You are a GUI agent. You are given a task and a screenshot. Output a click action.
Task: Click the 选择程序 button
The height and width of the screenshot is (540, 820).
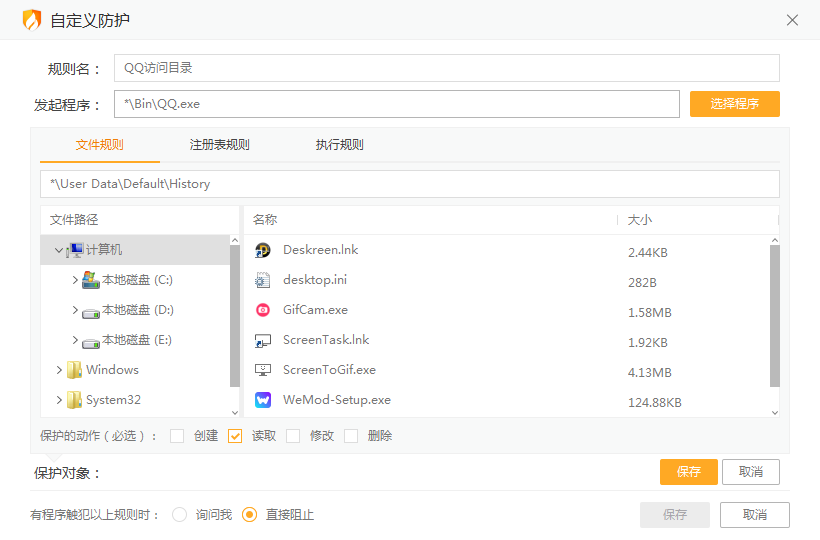[735, 104]
